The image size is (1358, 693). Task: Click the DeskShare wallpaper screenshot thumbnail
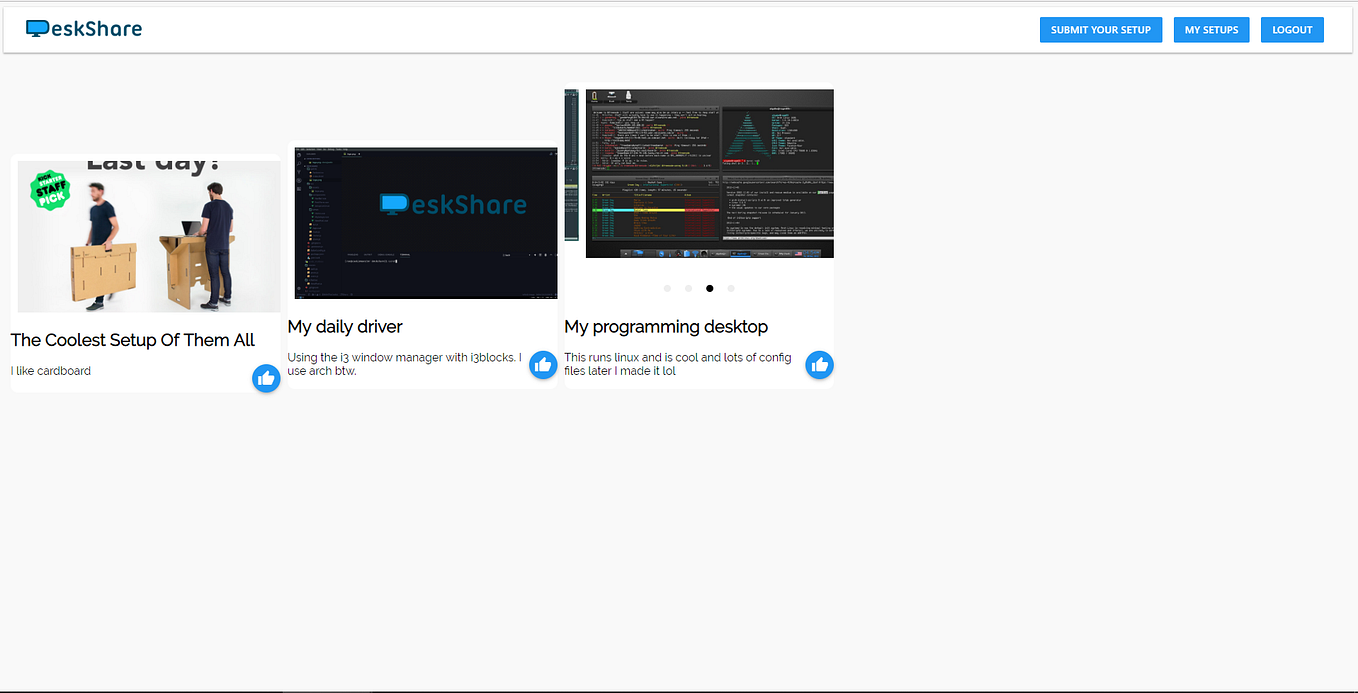[425, 223]
